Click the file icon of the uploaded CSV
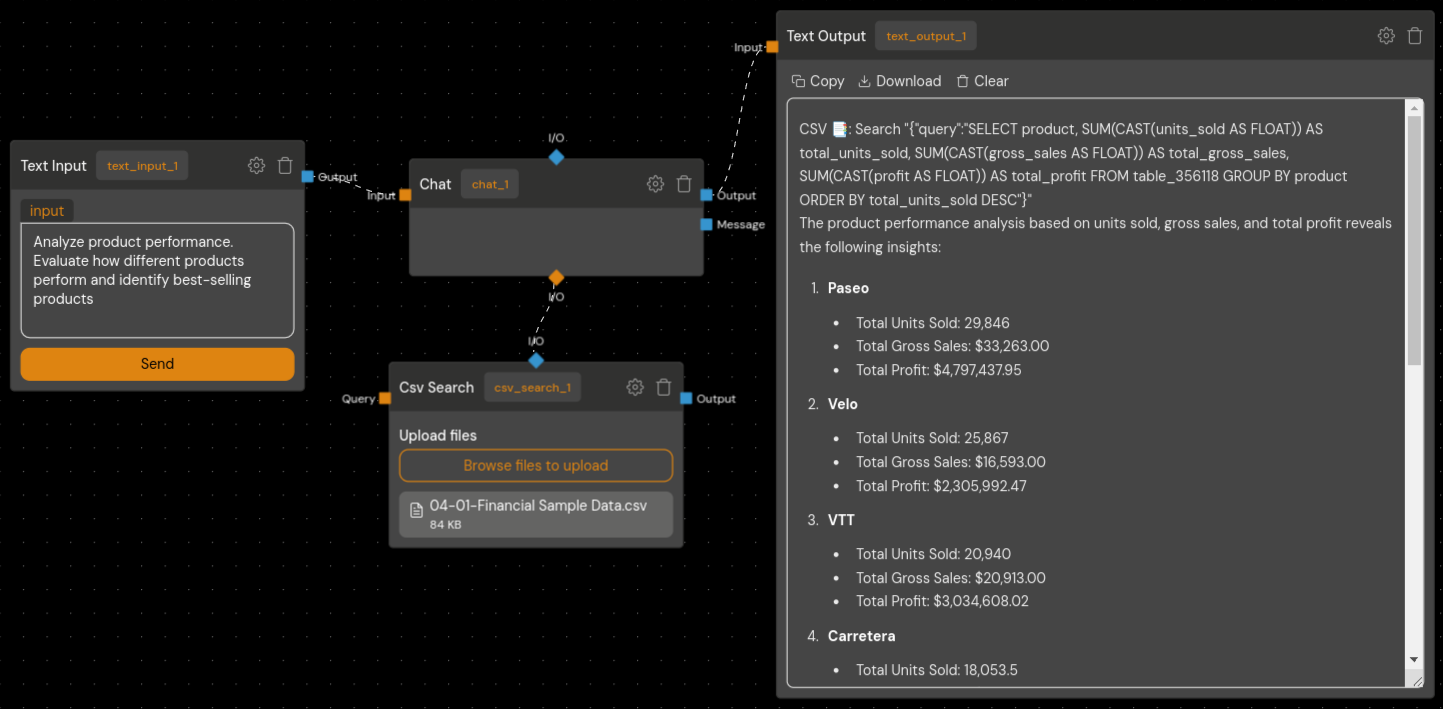1443x709 pixels. pos(416,511)
